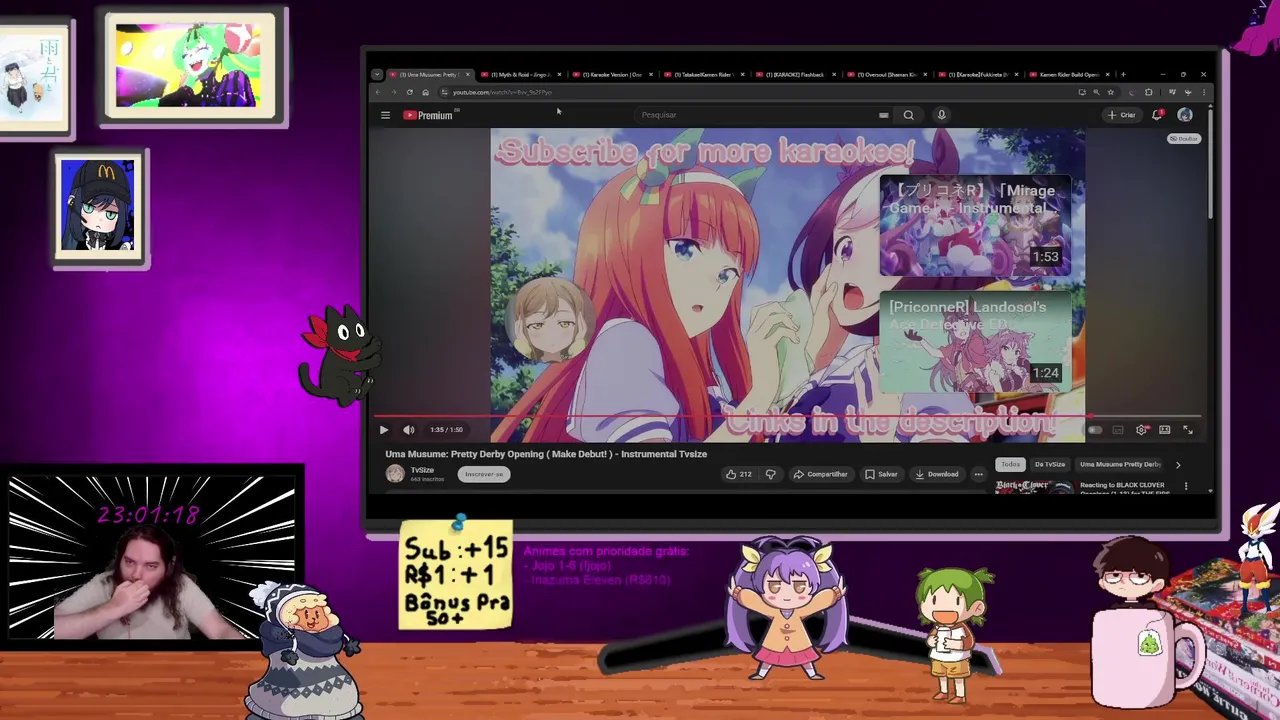The image size is (1280, 720).
Task: Open the Mirage Game Instrumental end-screen video
Action: [x=975, y=225]
